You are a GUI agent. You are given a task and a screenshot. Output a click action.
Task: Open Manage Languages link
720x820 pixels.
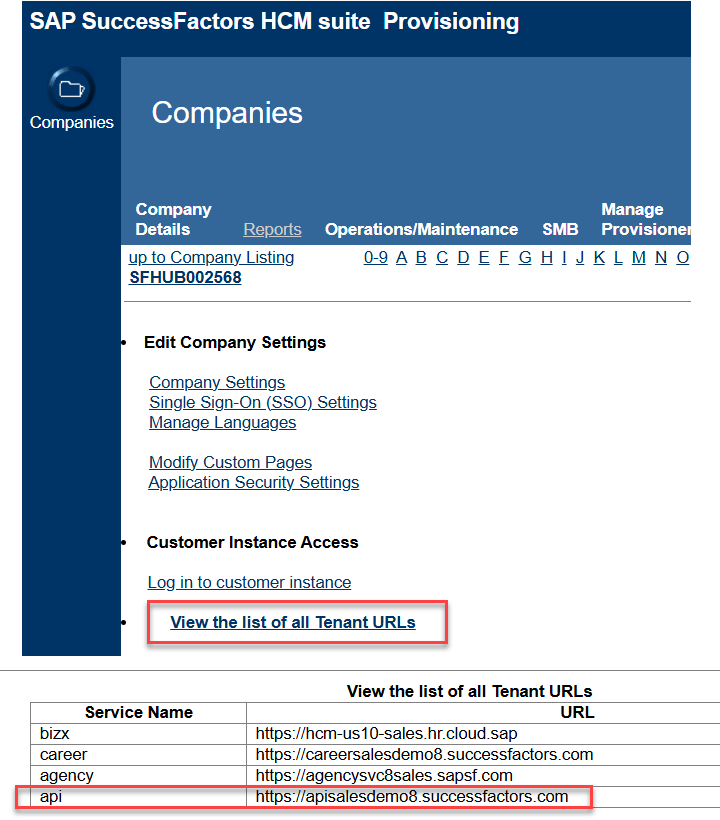pos(222,422)
